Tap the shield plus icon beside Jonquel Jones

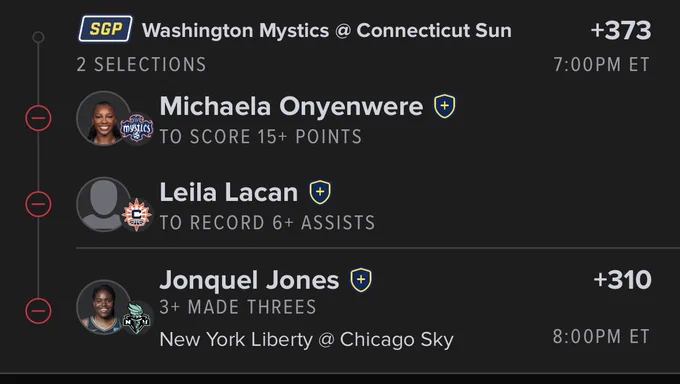361,280
